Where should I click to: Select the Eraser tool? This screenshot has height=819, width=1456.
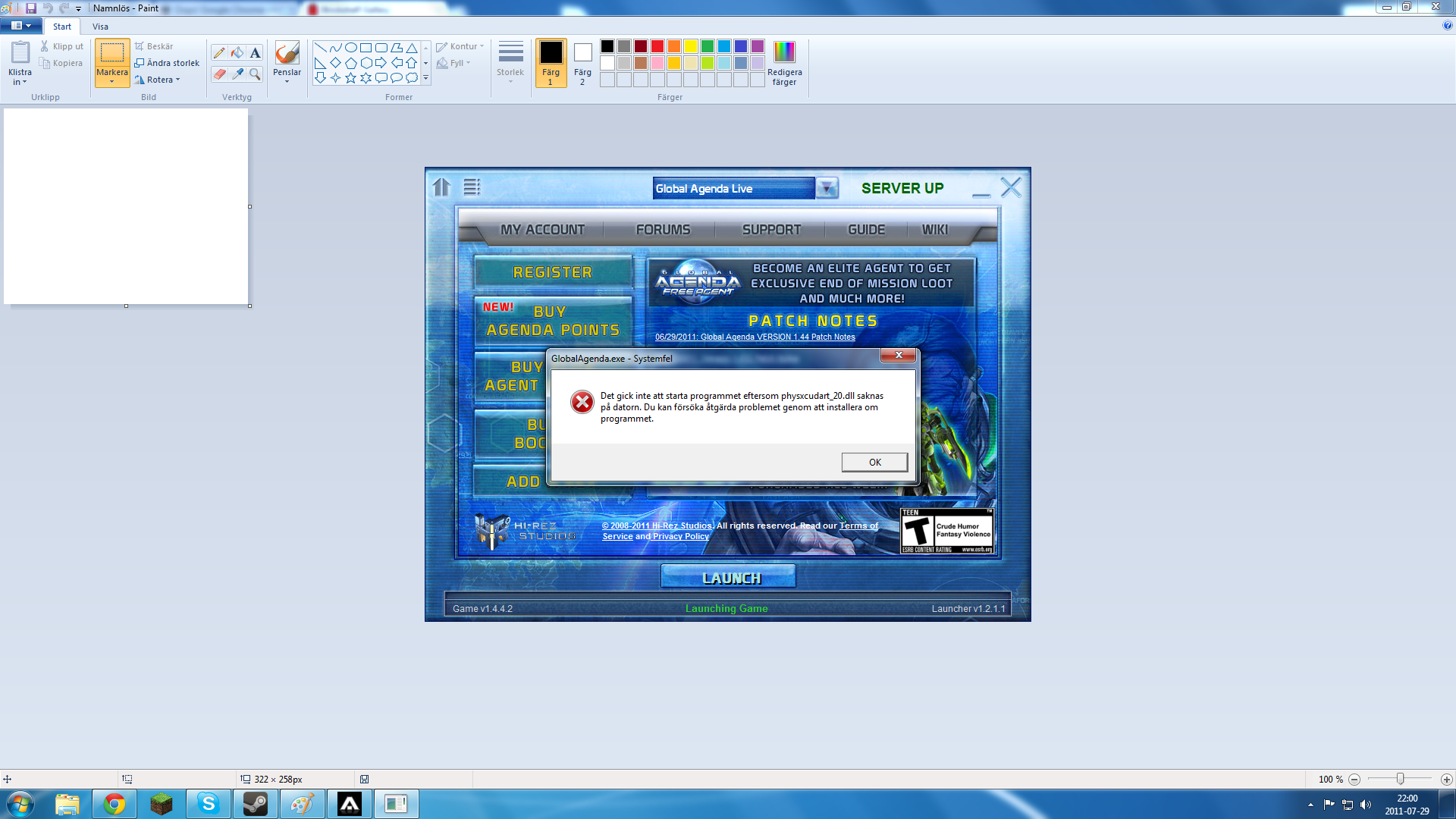pyautogui.click(x=219, y=74)
